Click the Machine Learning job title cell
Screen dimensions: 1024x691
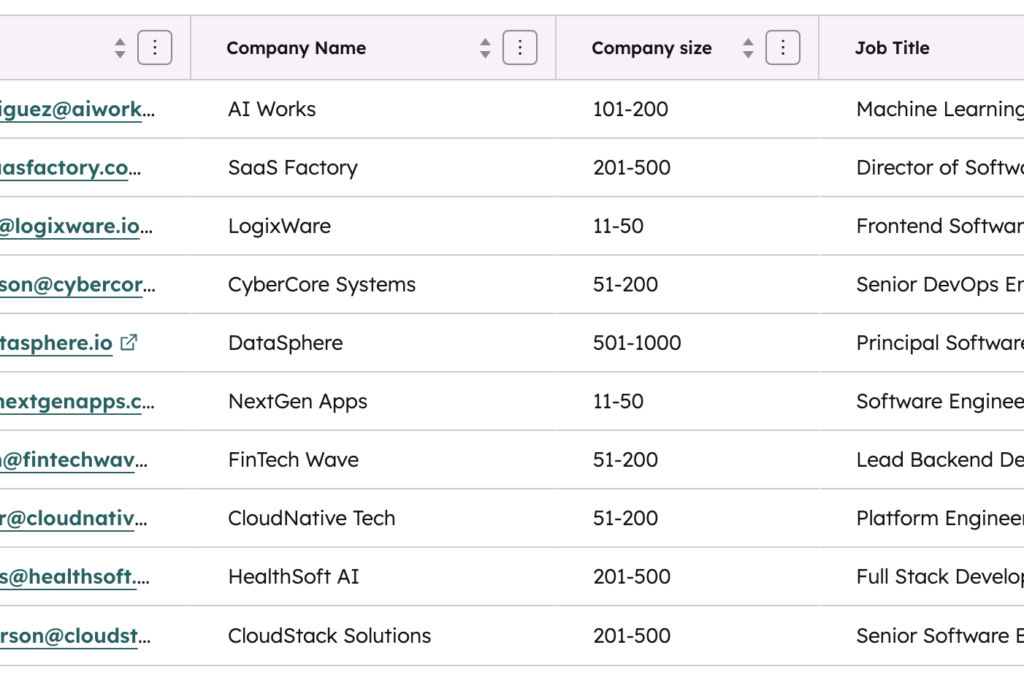point(938,109)
